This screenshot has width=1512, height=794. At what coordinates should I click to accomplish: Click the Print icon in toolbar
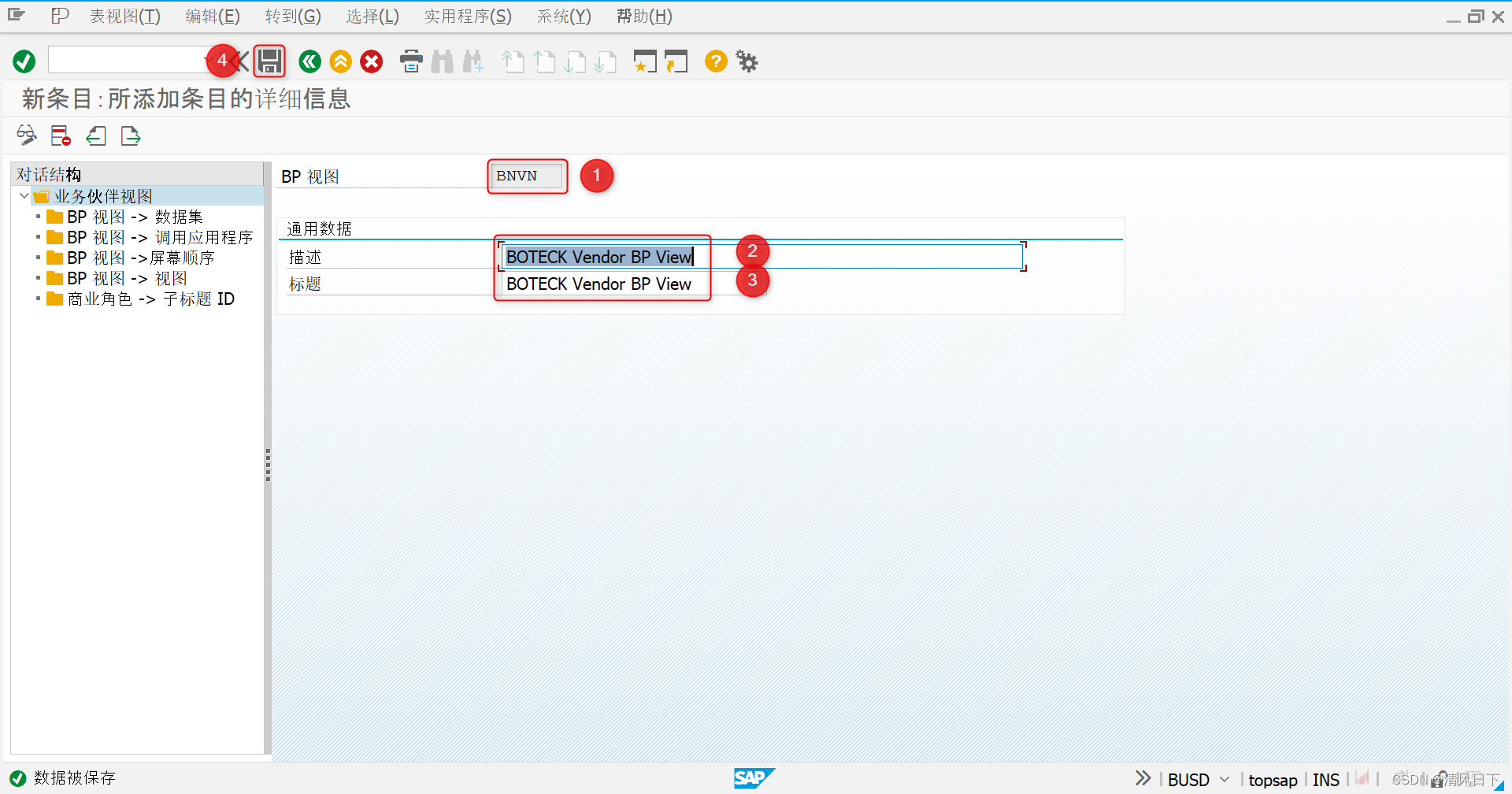[x=411, y=61]
